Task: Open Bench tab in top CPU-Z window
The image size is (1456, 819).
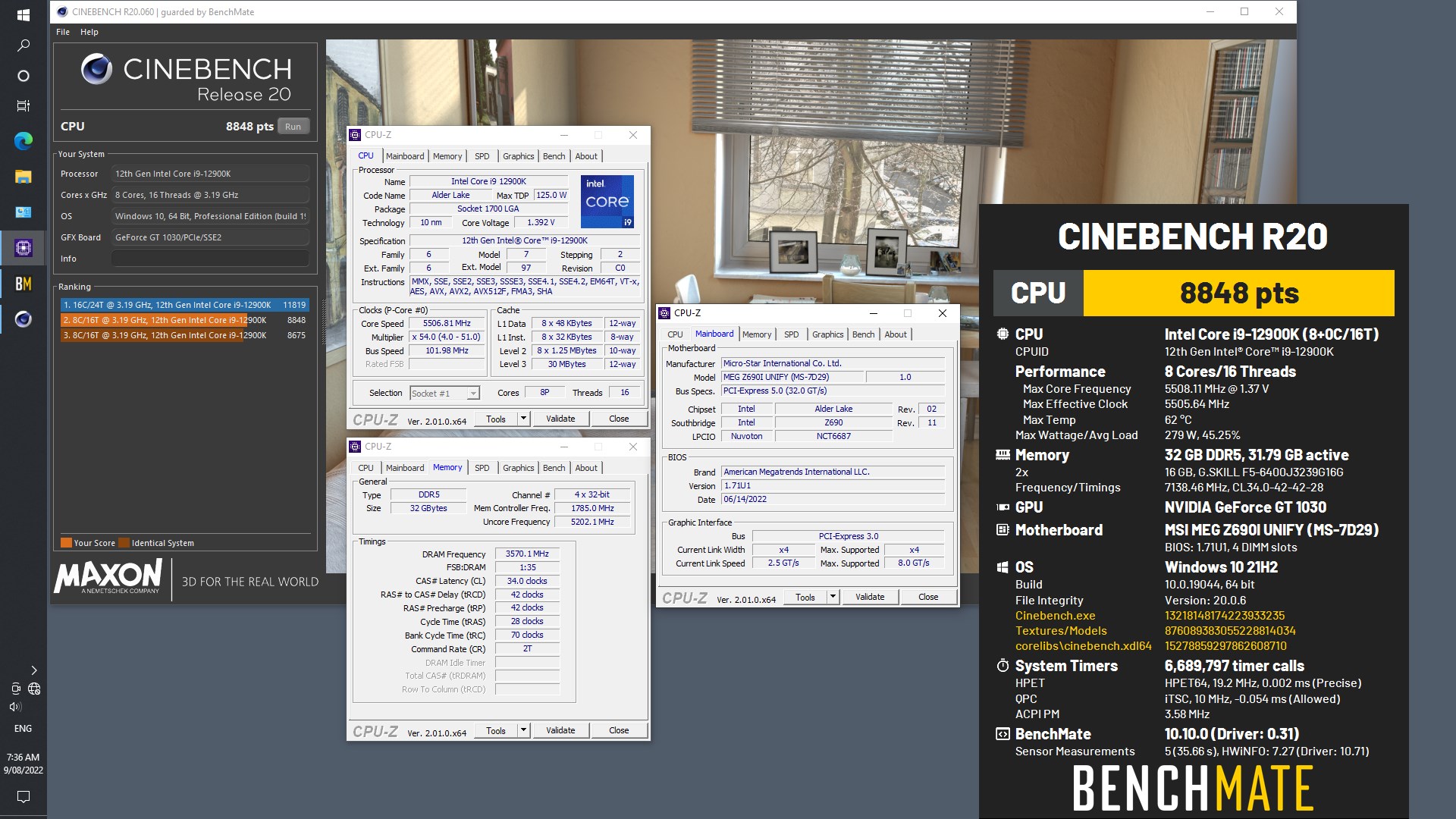Action: [554, 156]
